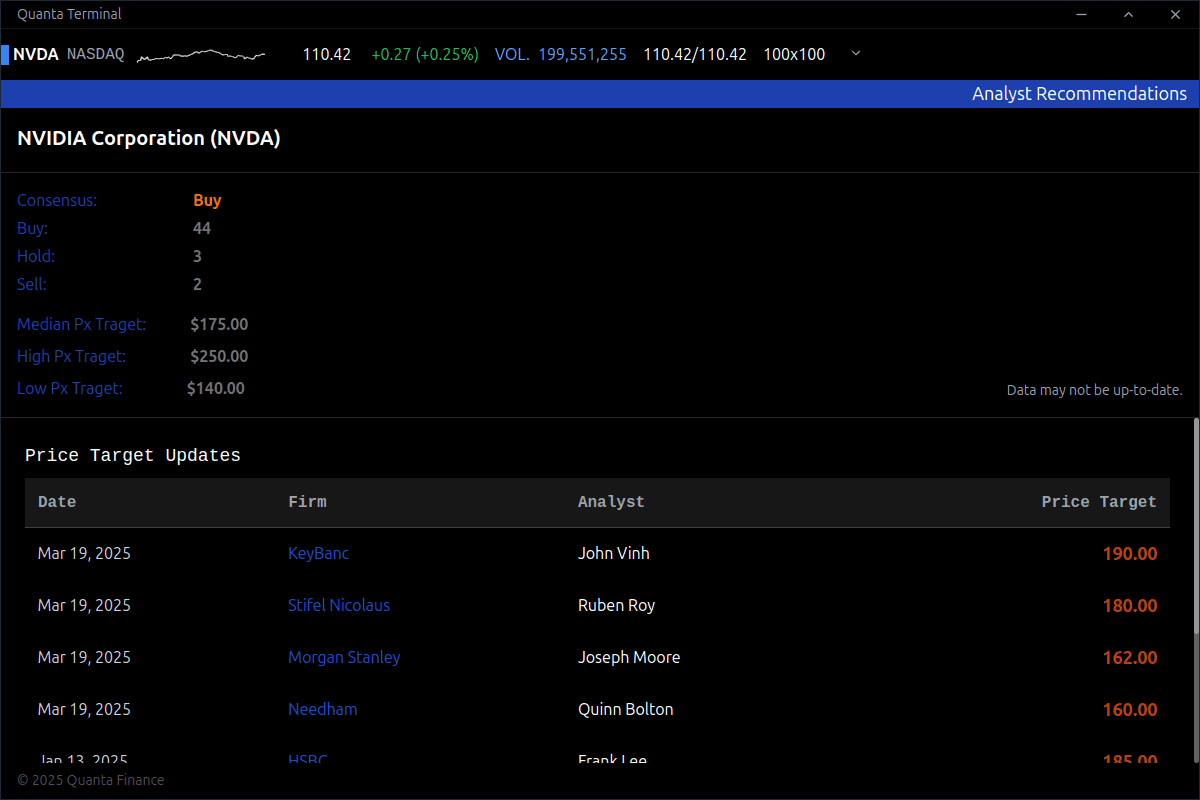Click analyst Quinn Bolton
The width and height of the screenshot is (1200, 800).
626,709
